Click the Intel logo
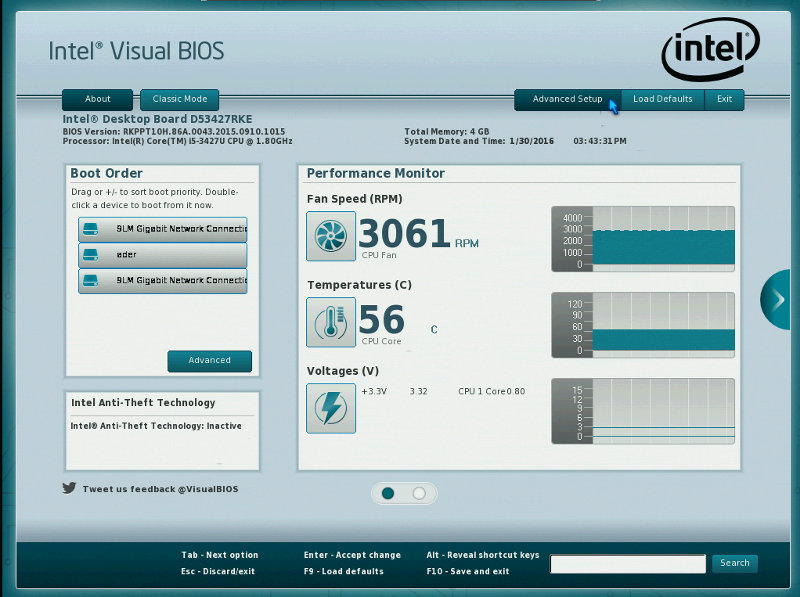 pyautogui.click(x=711, y=49)
